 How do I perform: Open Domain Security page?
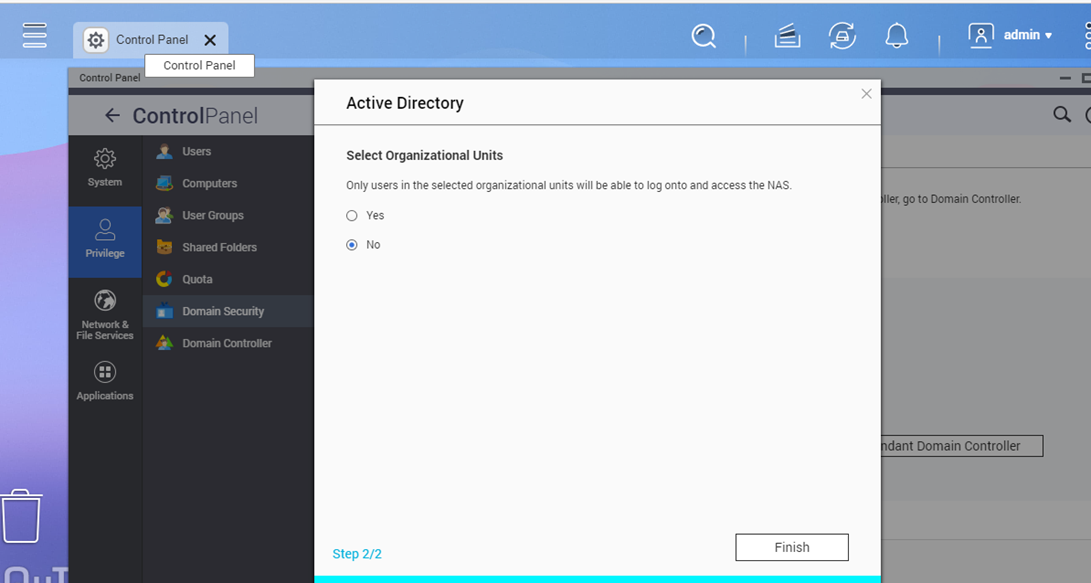[228, 311]
